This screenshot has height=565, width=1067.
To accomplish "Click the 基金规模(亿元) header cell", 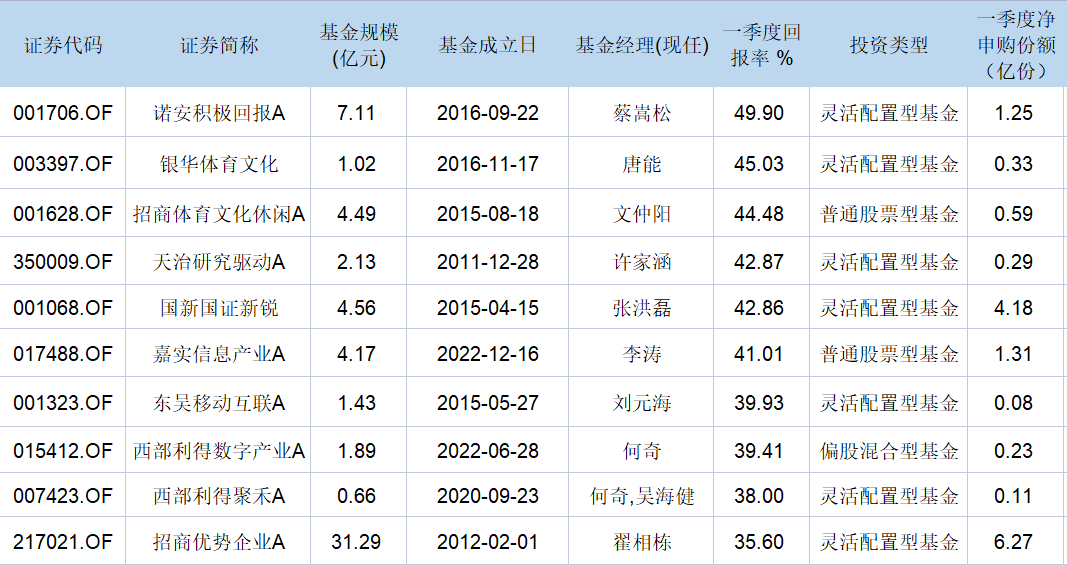I will (358, 45).
